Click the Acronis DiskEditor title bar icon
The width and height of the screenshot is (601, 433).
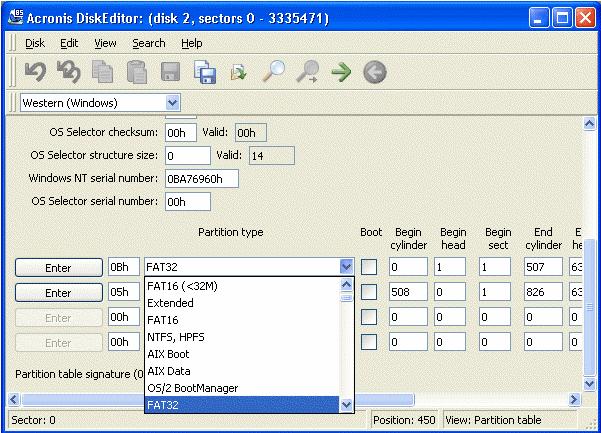pyautogui.click(x=16, y=17)
